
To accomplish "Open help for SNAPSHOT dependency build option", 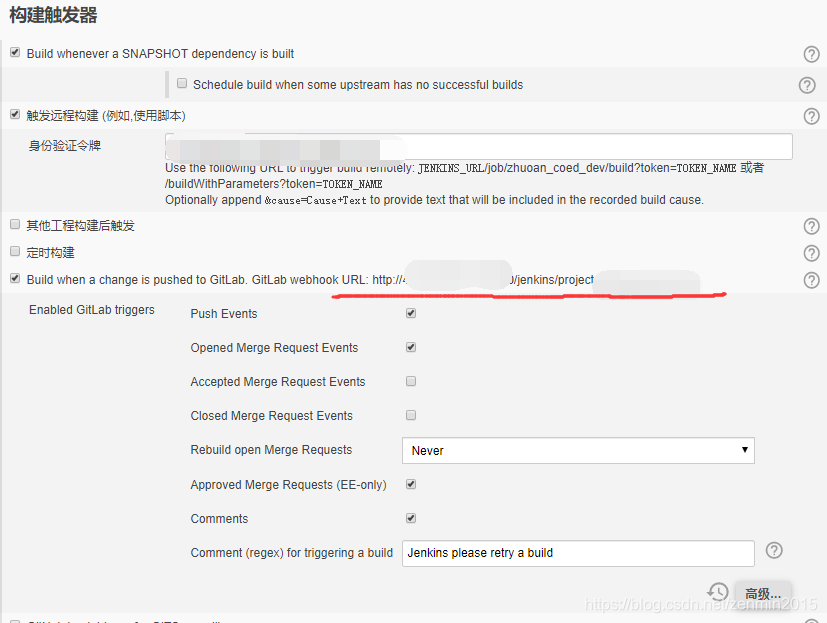I will pyautogui.click(x=811, y=54).
